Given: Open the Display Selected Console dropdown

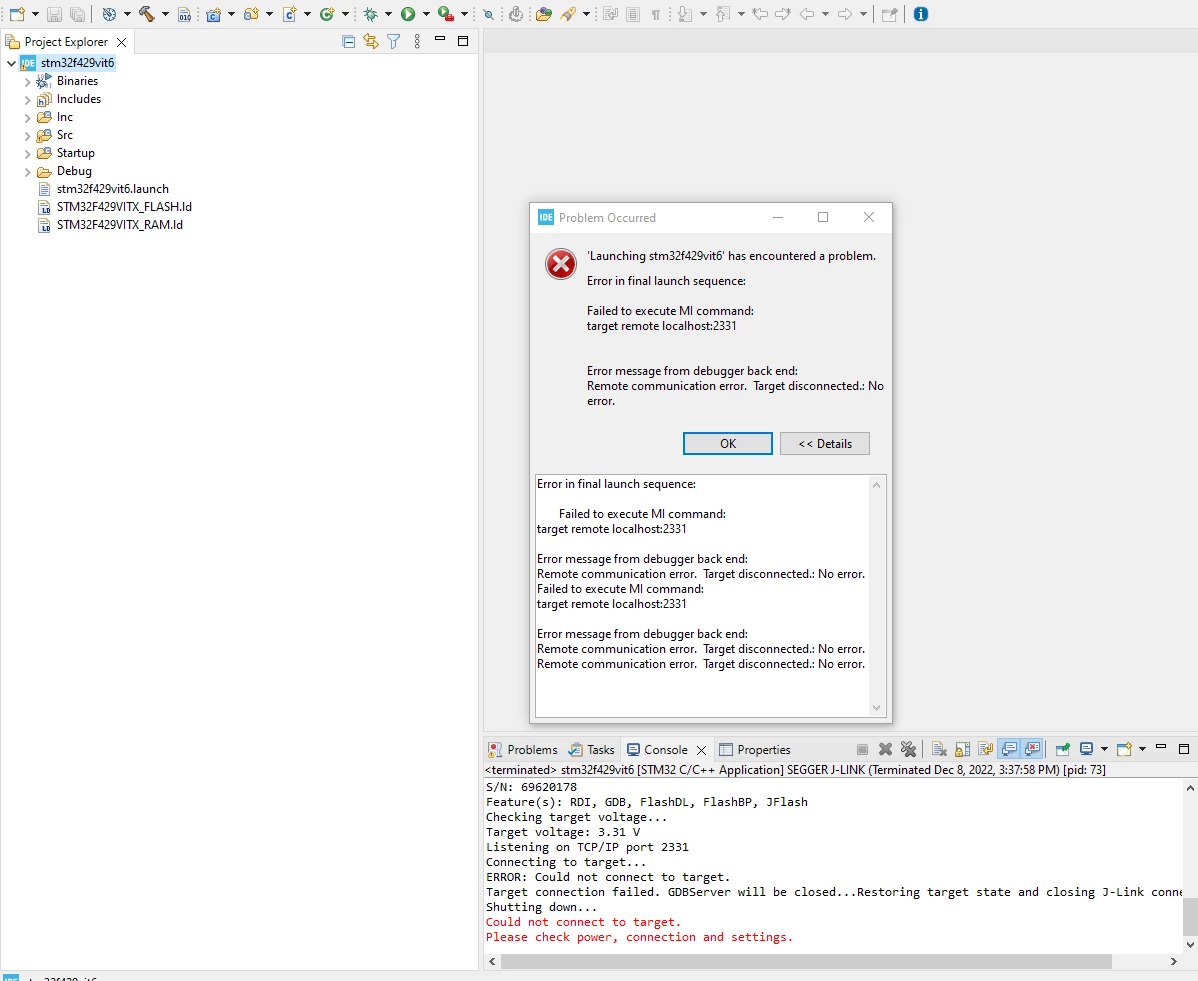Looking at the screenshot, I should tap(1104, 749).
